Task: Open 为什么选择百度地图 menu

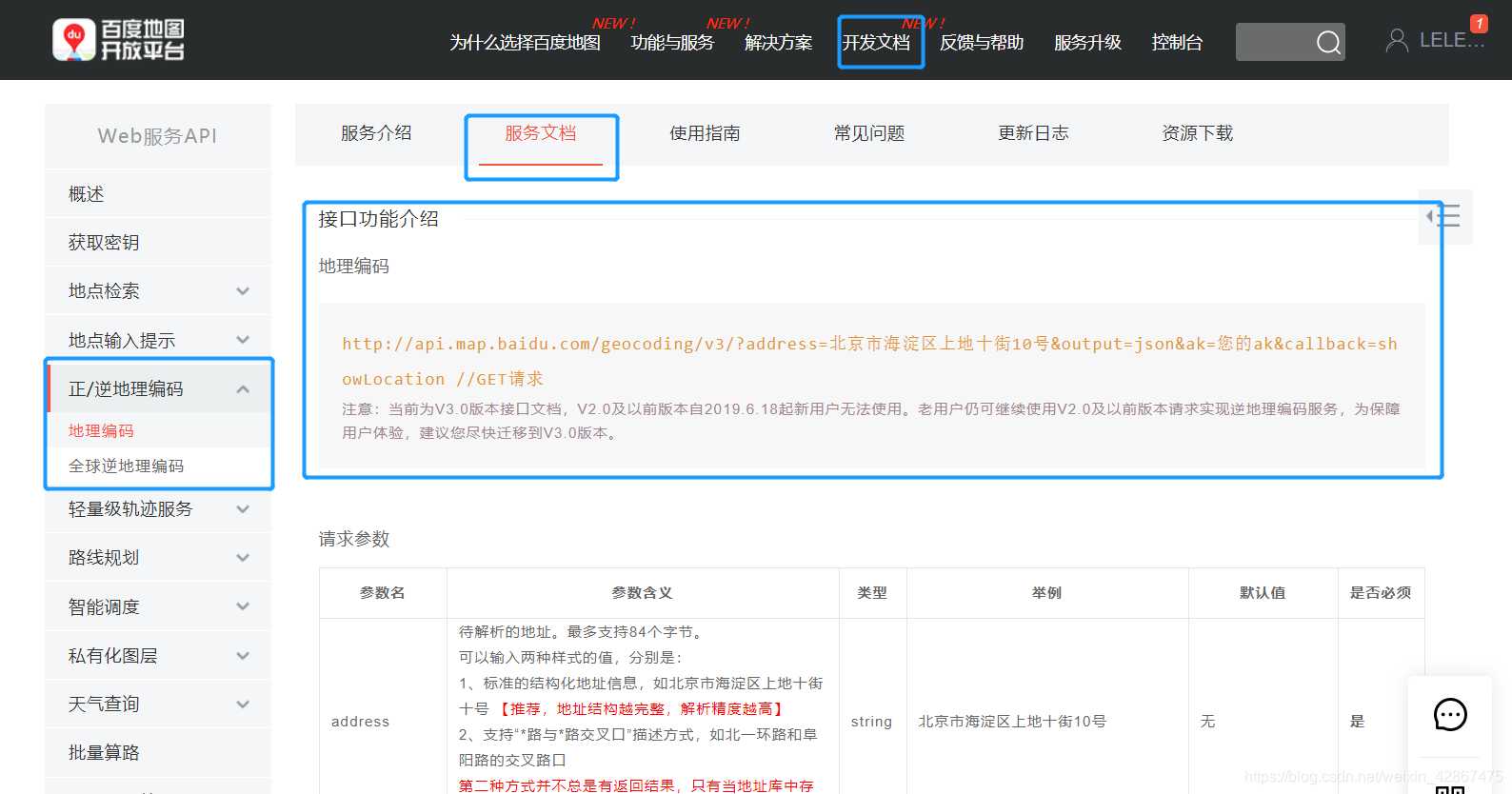Action: [x=525, y=43]
